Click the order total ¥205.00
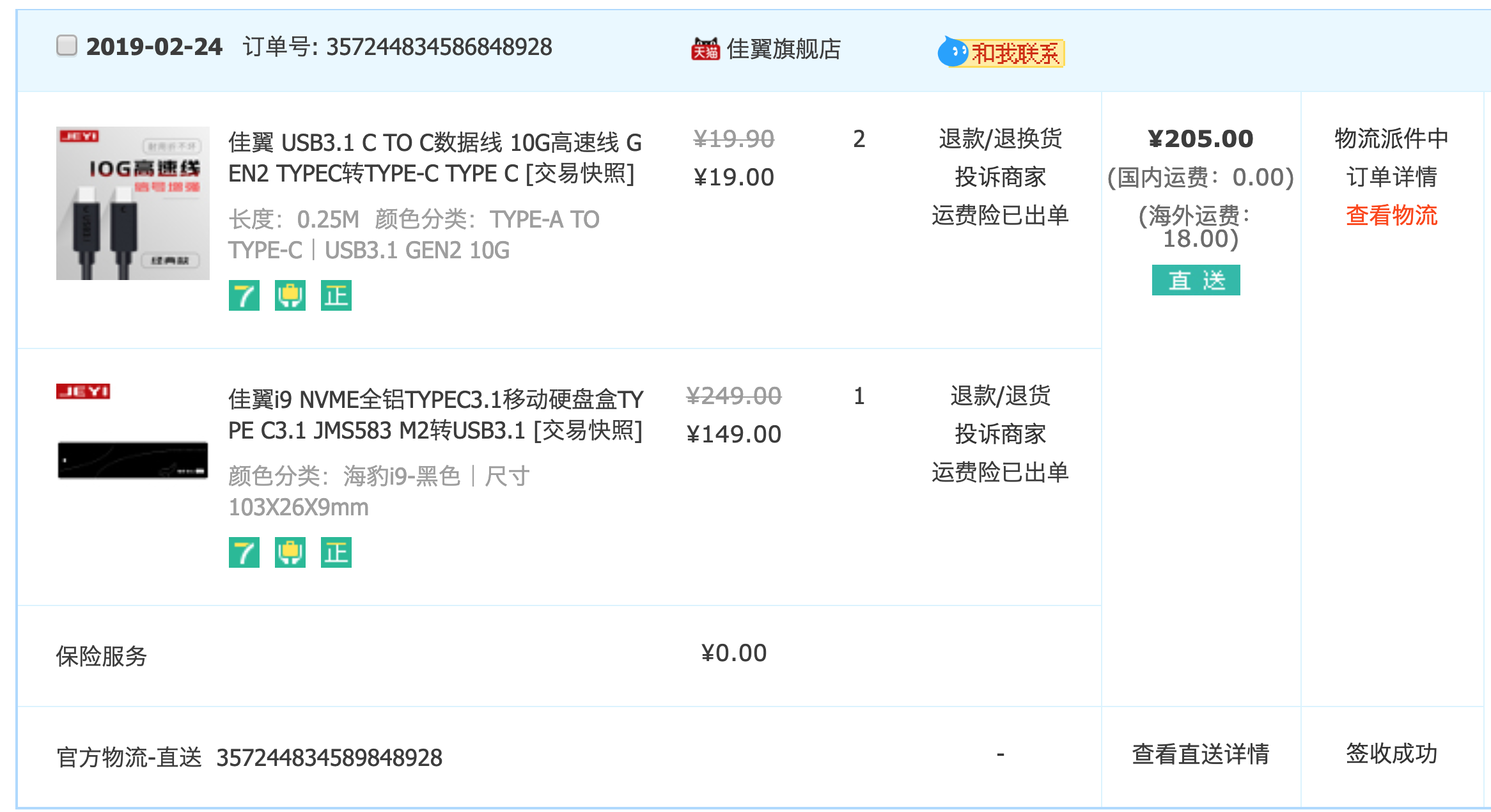 pos(1201,139)
